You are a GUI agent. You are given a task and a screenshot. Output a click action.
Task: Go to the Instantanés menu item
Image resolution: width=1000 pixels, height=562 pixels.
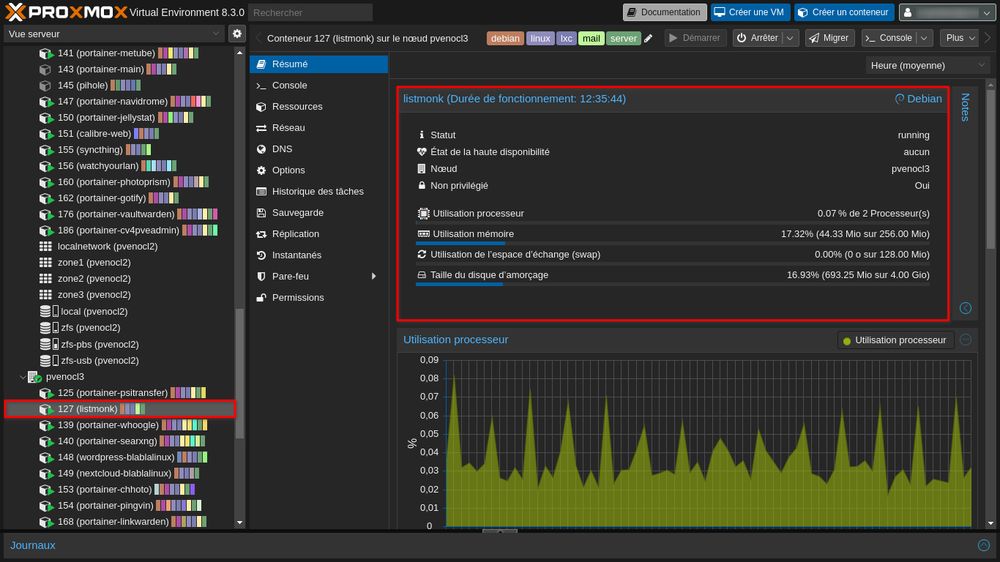click(x=296, y=255)
